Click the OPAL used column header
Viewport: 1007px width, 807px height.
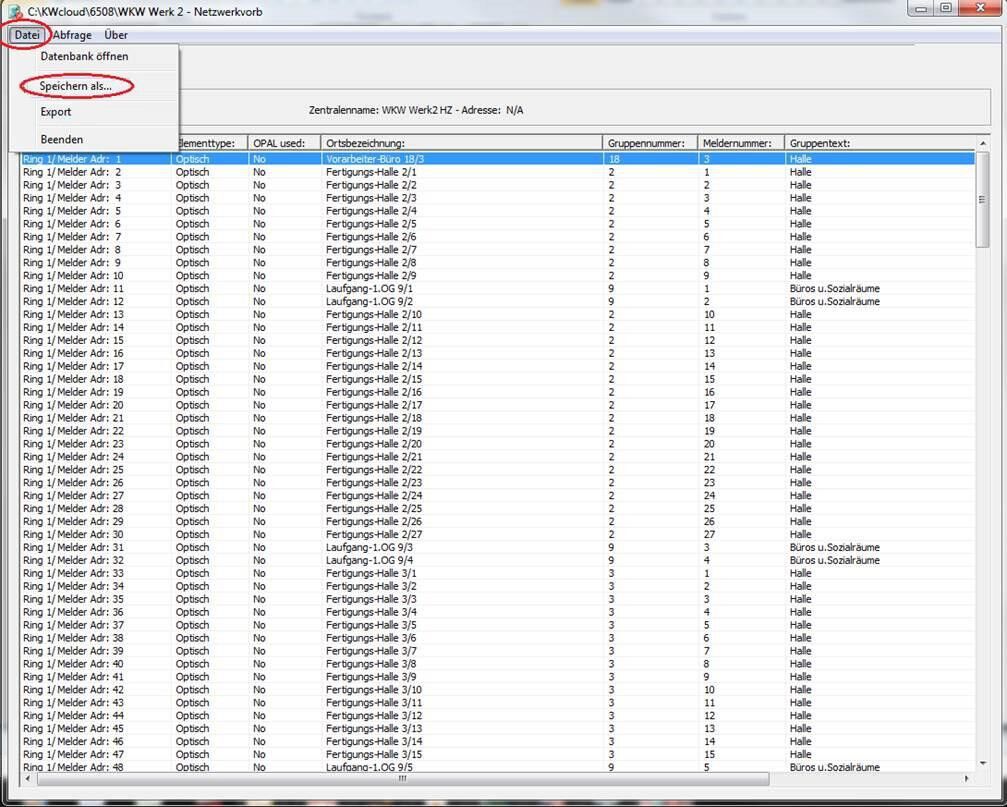284,143
